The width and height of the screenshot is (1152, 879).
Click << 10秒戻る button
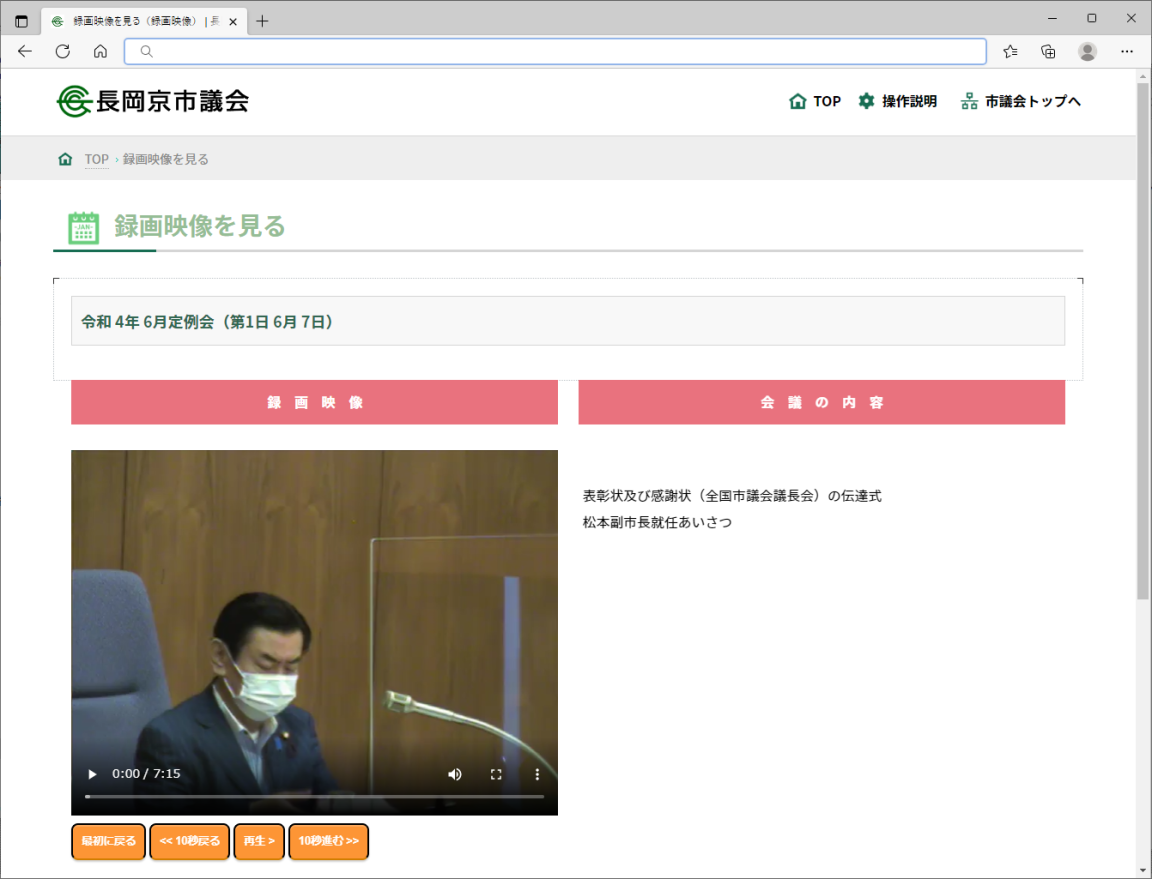(190, 841)
